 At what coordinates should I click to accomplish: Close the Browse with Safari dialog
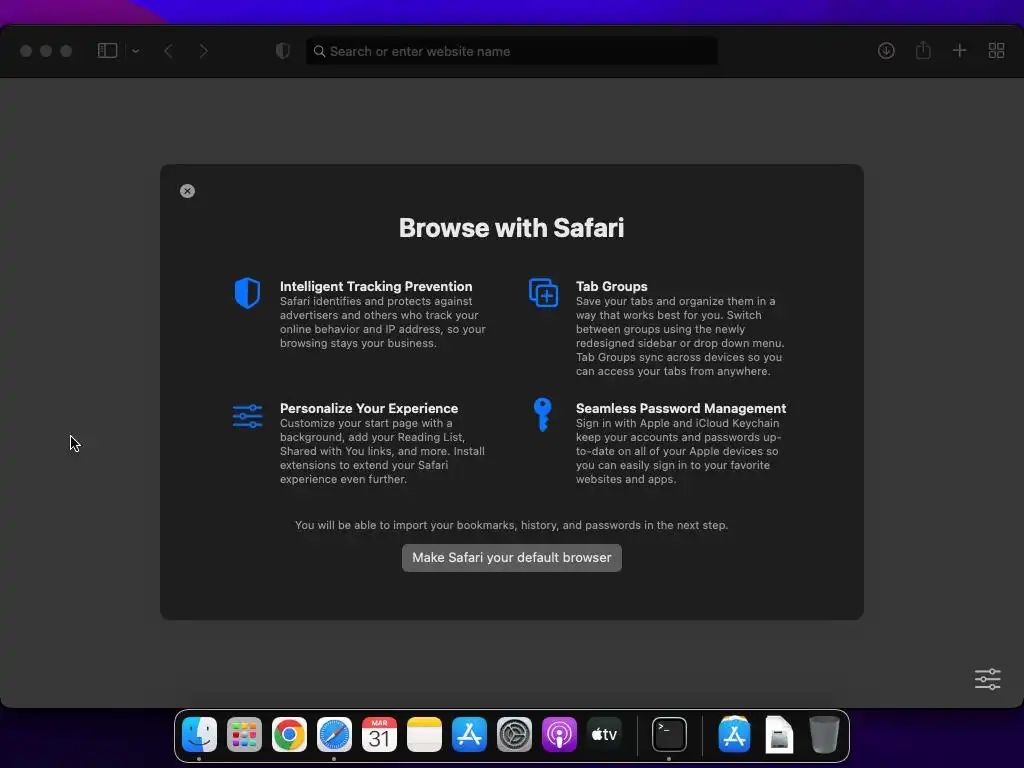tap(187, 191)
